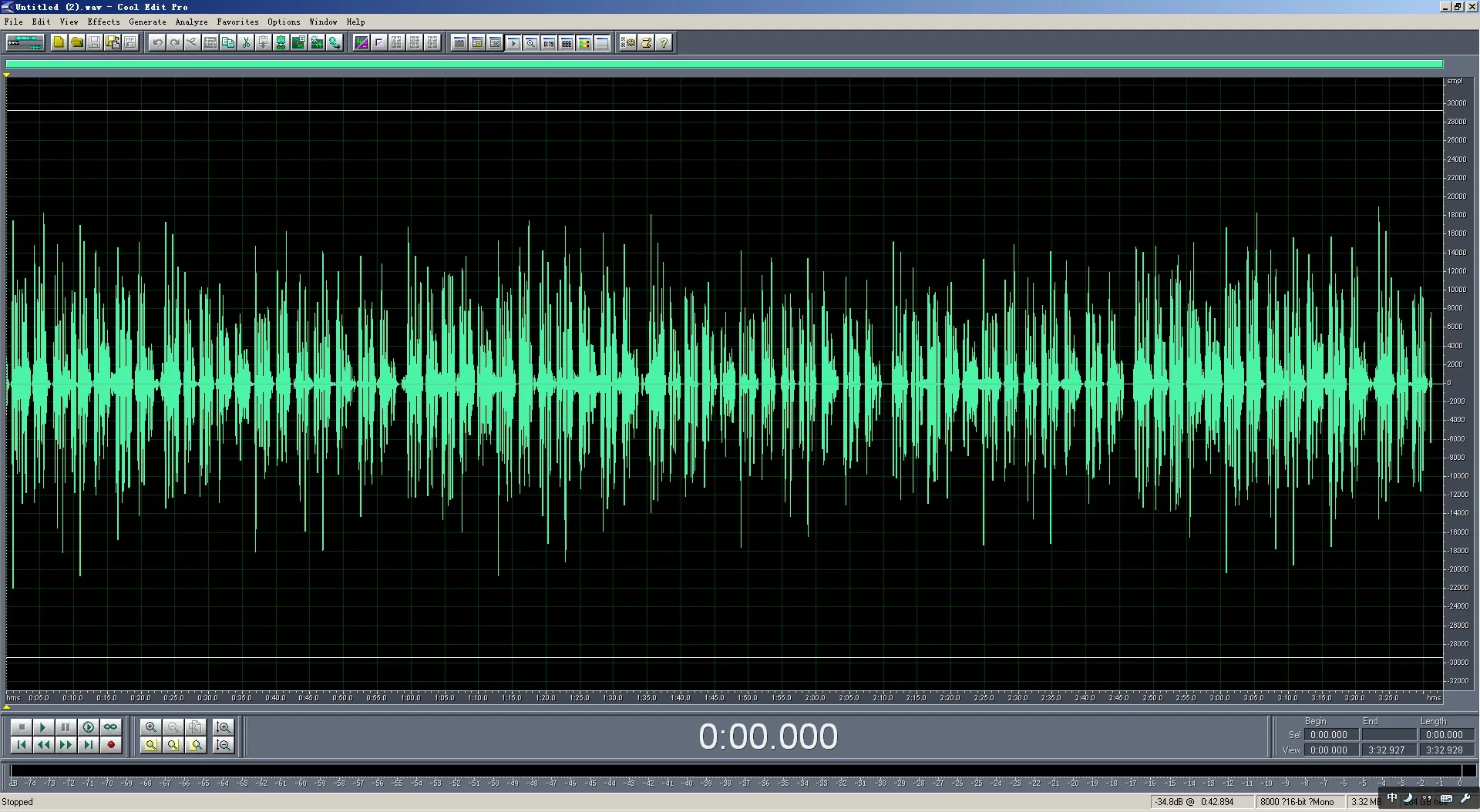This screenshot has width=1480, height=812.
Task: Open the View menu
Action: tap(69, 22)
